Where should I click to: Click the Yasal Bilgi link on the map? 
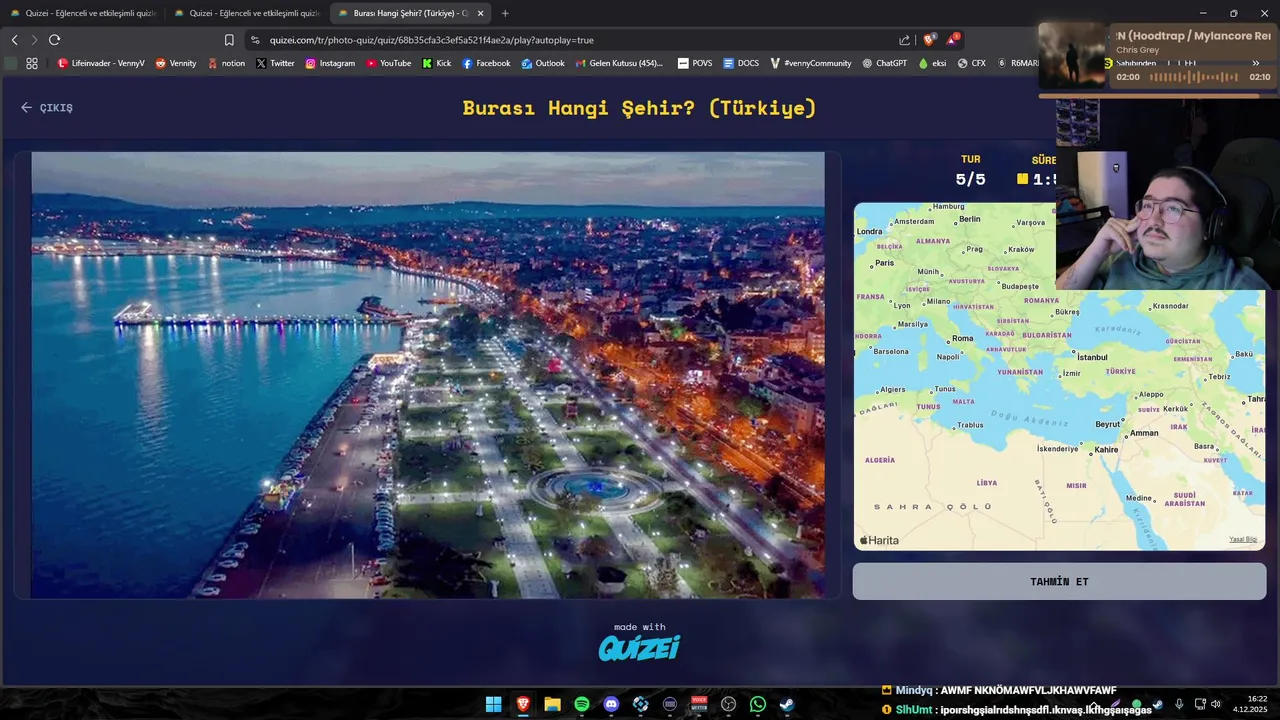(1243, 539)
